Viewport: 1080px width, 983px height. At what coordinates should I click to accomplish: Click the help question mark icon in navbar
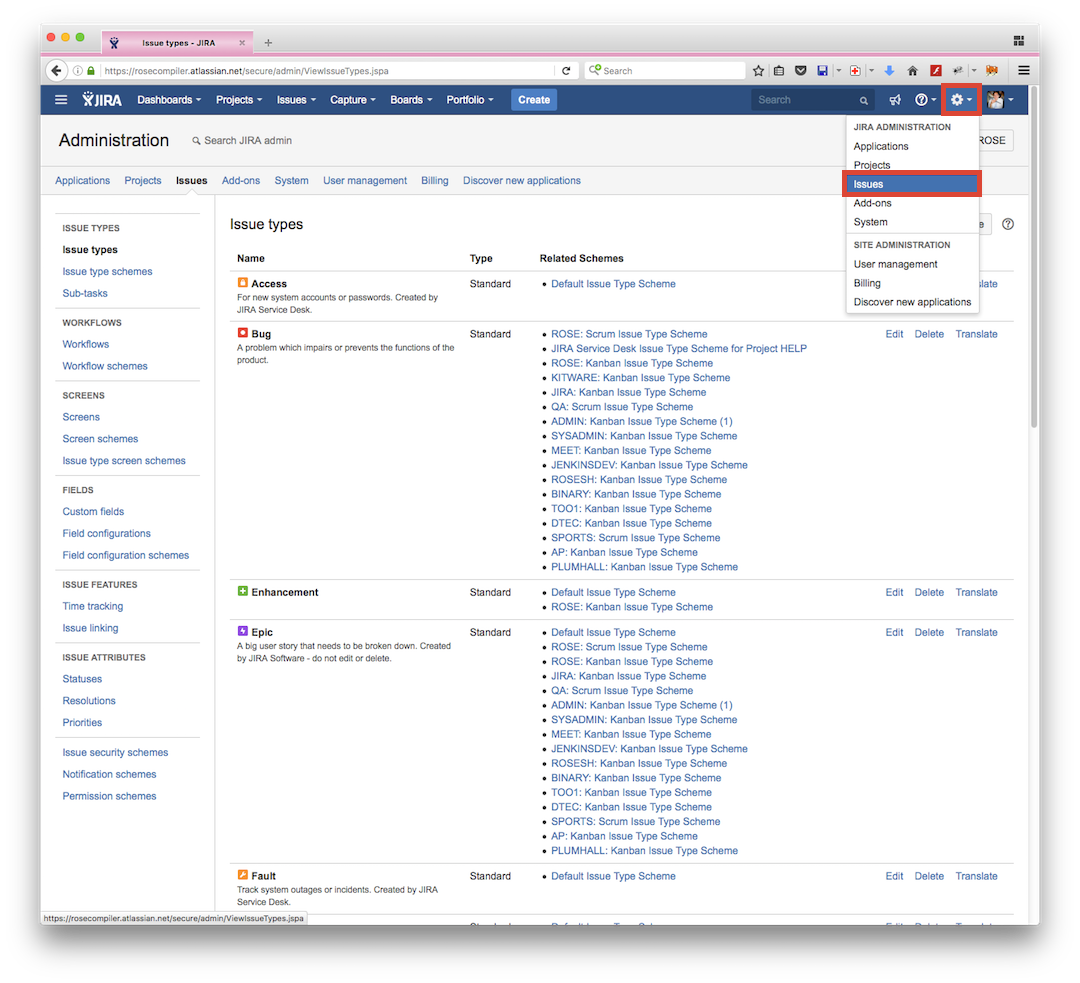tap(925, 100)
